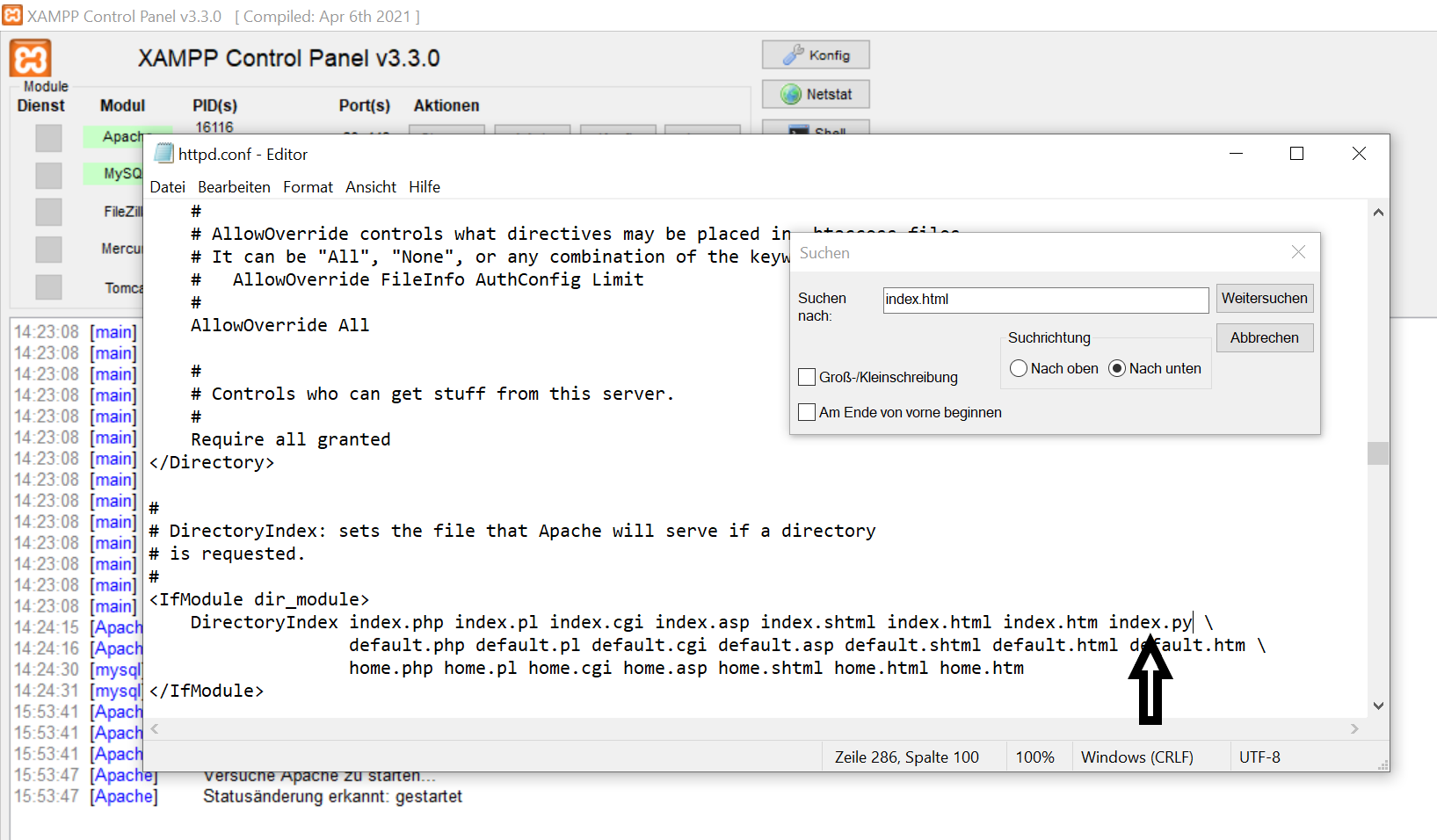Viewport: 1437px width, 840px height.
Task: Click horizontal scrollbar left arrow
Action: pos(155,728)
